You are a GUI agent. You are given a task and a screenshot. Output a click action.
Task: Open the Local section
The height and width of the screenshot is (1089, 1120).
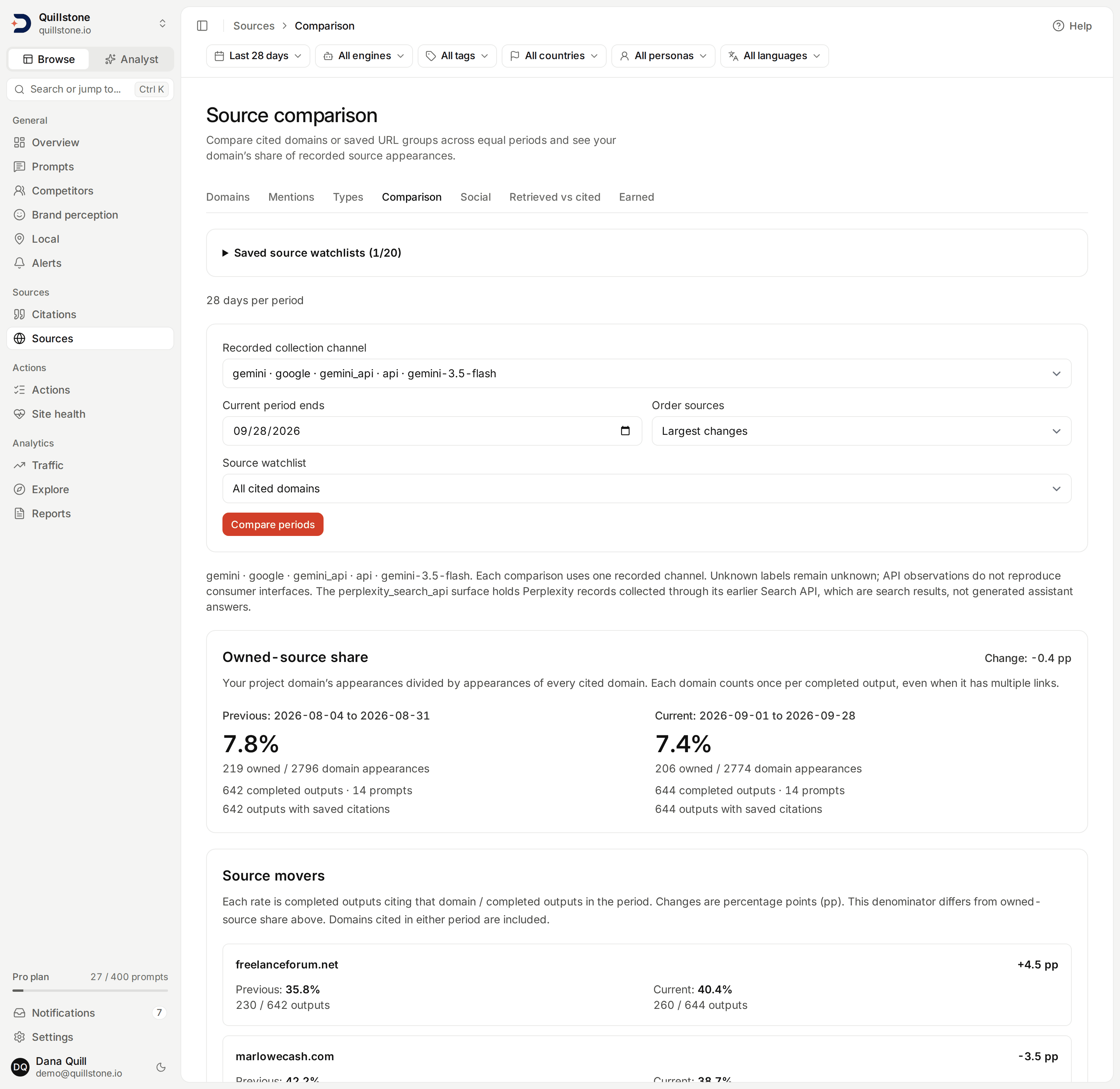click(90, 239)
